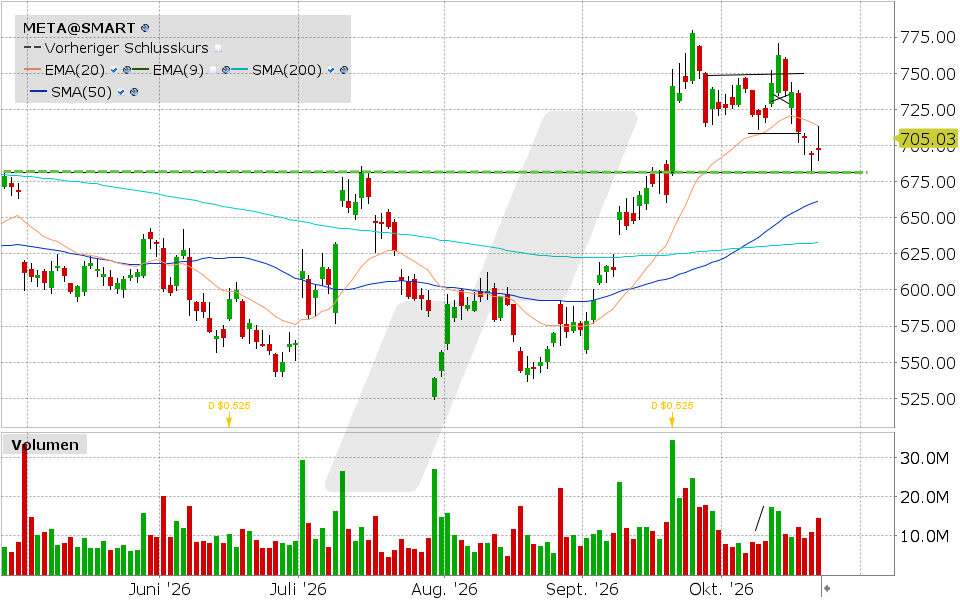
Task: Open the EMA(9) indicator settings icon
Action: [226, 70]
